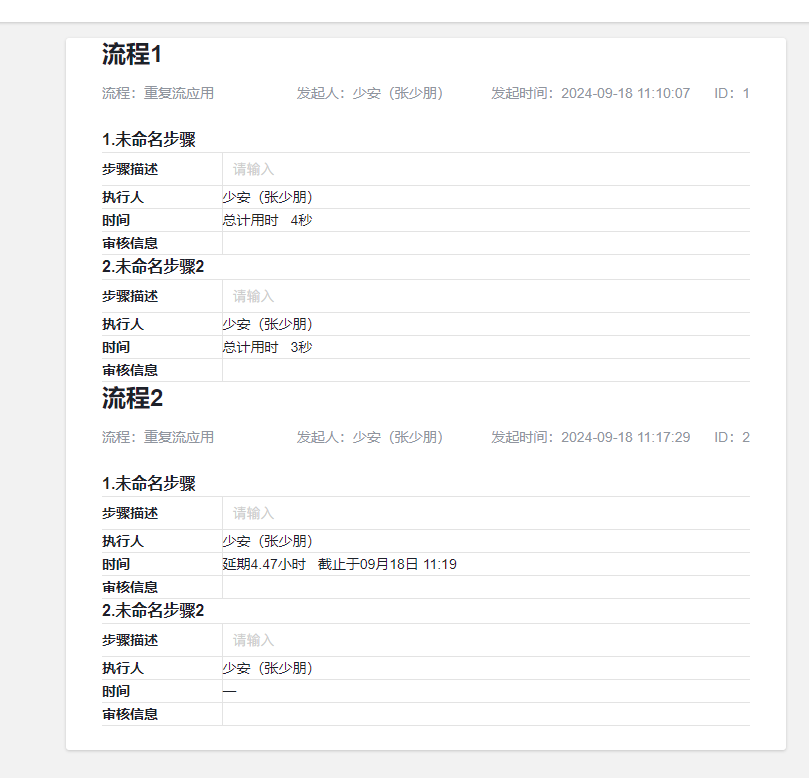Focus 步骤描述 input under 流程2 未命名步骤2
The width and height of the screenshot is (809, 778).
tap(486, 640)
